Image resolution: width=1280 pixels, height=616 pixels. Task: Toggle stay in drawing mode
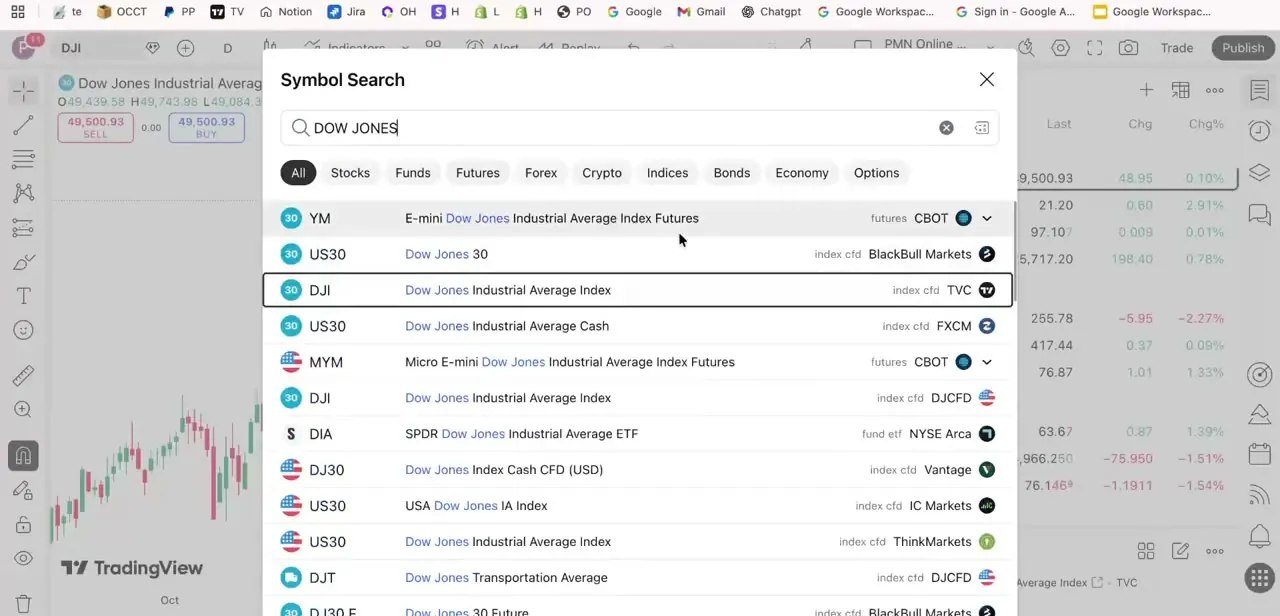click(x=23, y=490)
